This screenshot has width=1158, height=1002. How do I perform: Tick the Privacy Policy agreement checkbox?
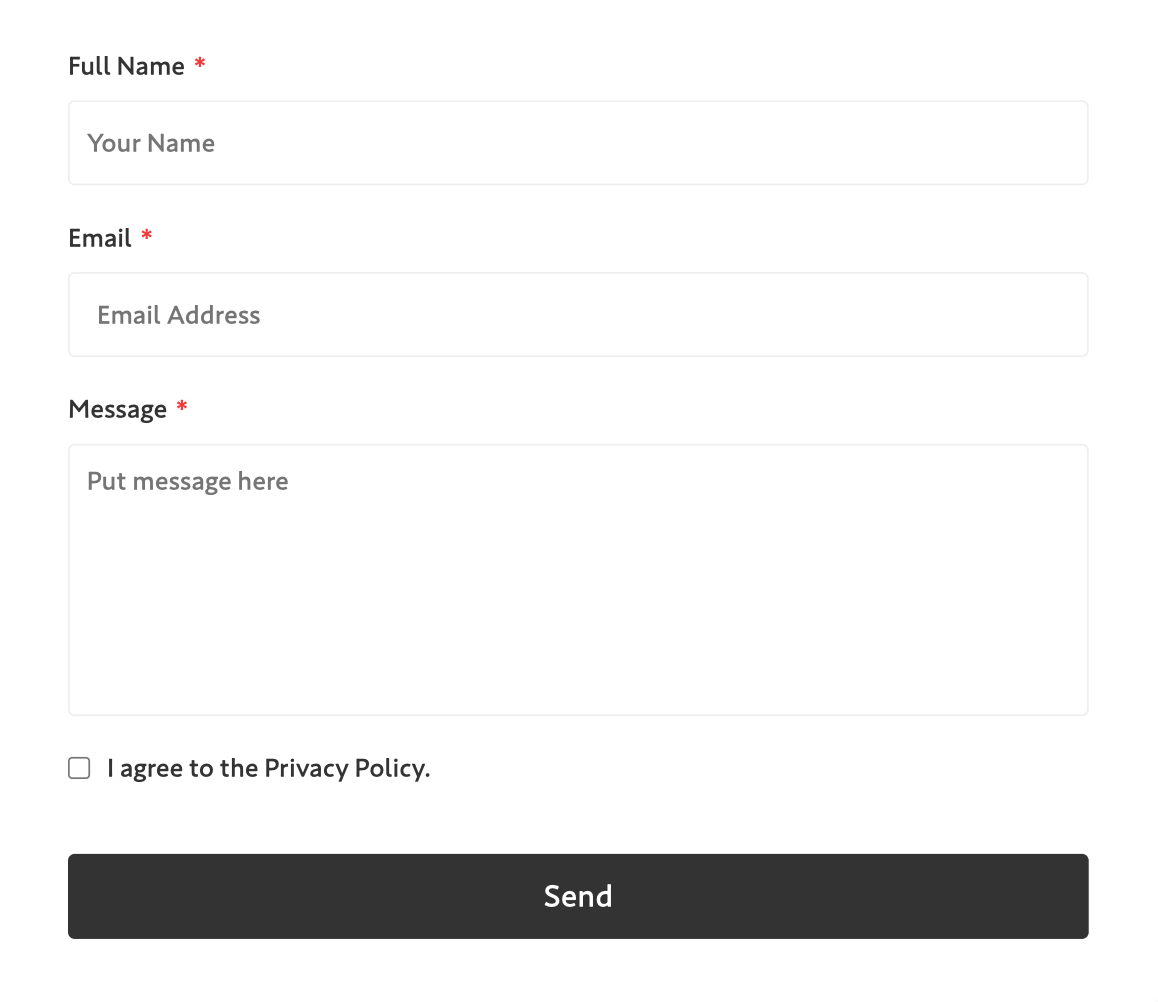pyautogui.click(x=79, y=768)
